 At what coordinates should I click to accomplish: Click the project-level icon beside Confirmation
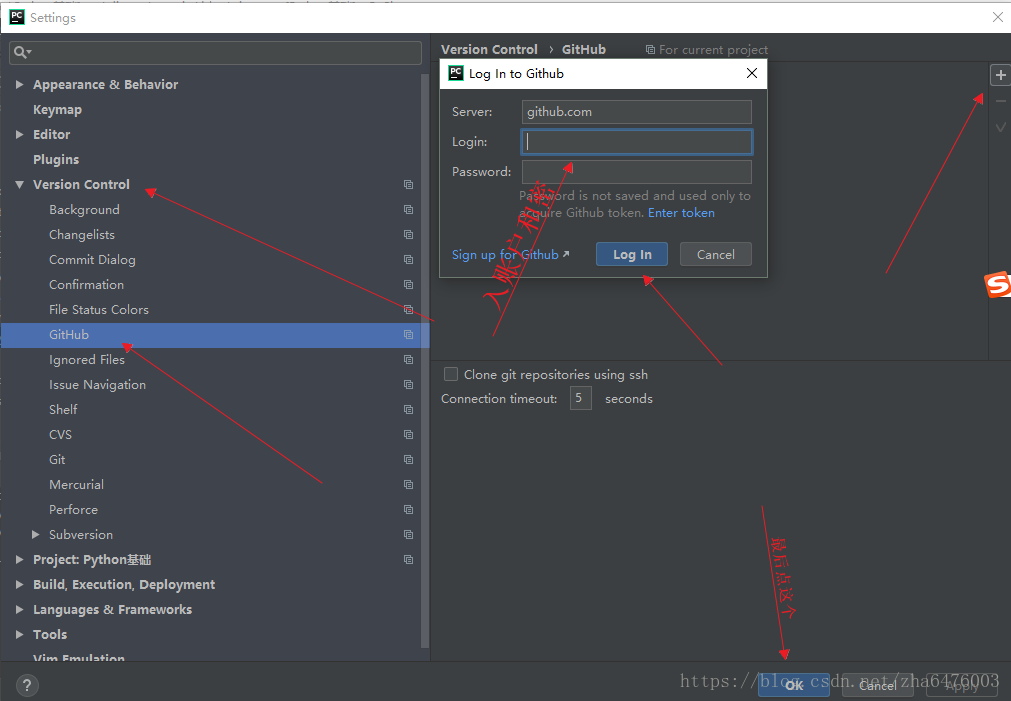pyautogui.click(x=408, y=284)
